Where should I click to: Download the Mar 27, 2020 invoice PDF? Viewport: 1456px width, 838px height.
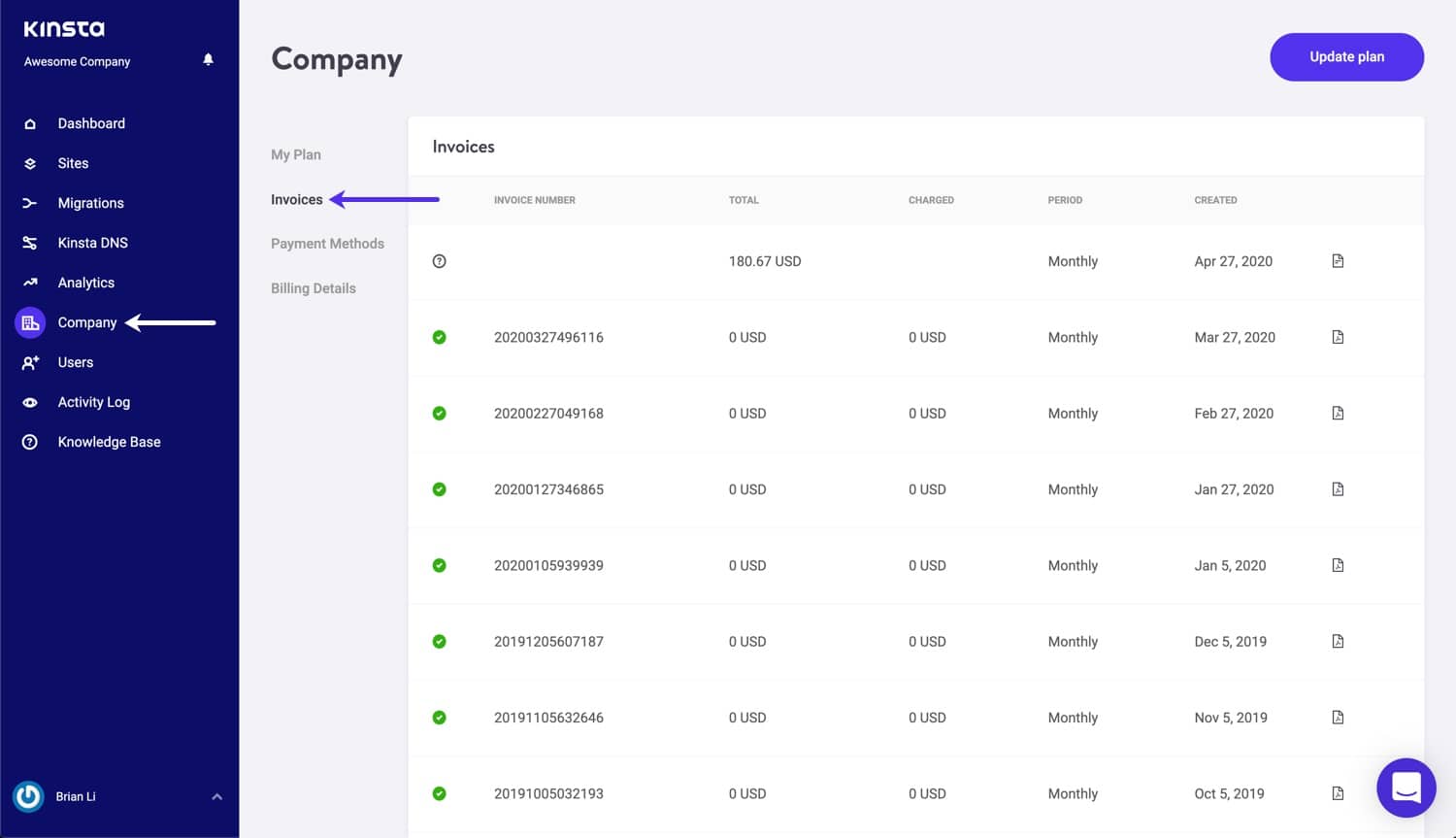pos(1338,337)
